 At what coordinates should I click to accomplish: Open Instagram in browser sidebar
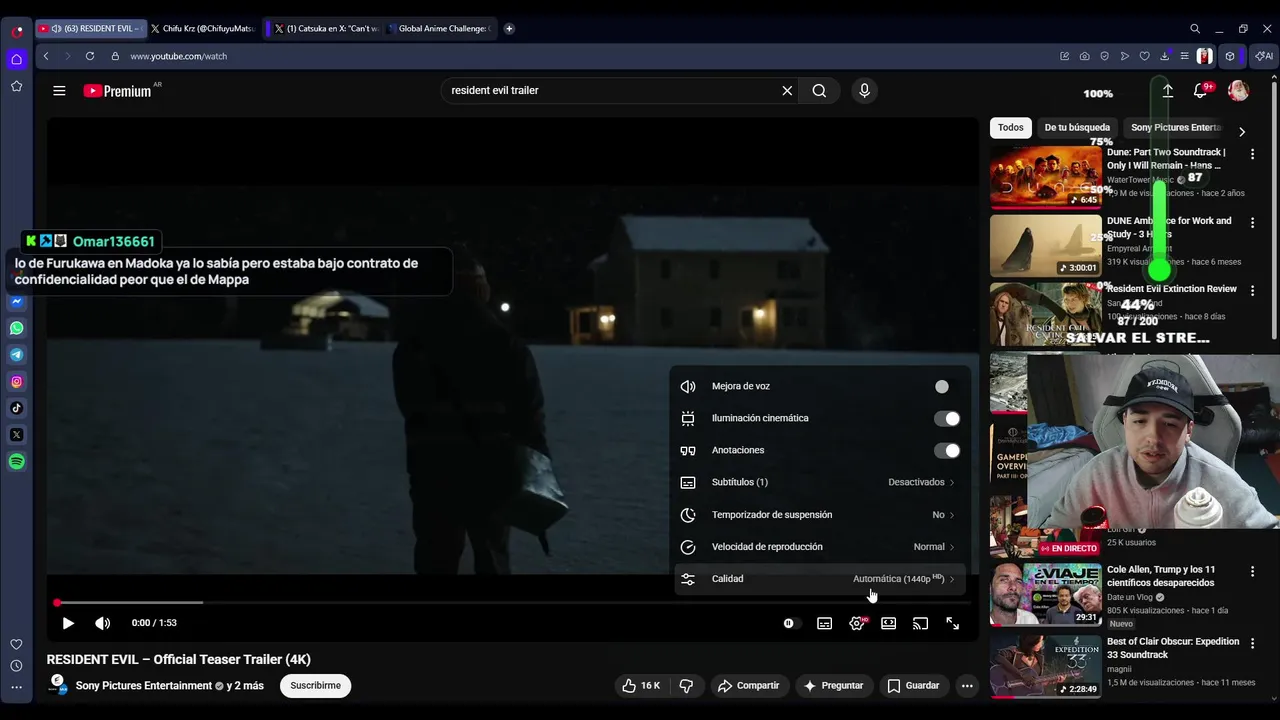[17, 381]
